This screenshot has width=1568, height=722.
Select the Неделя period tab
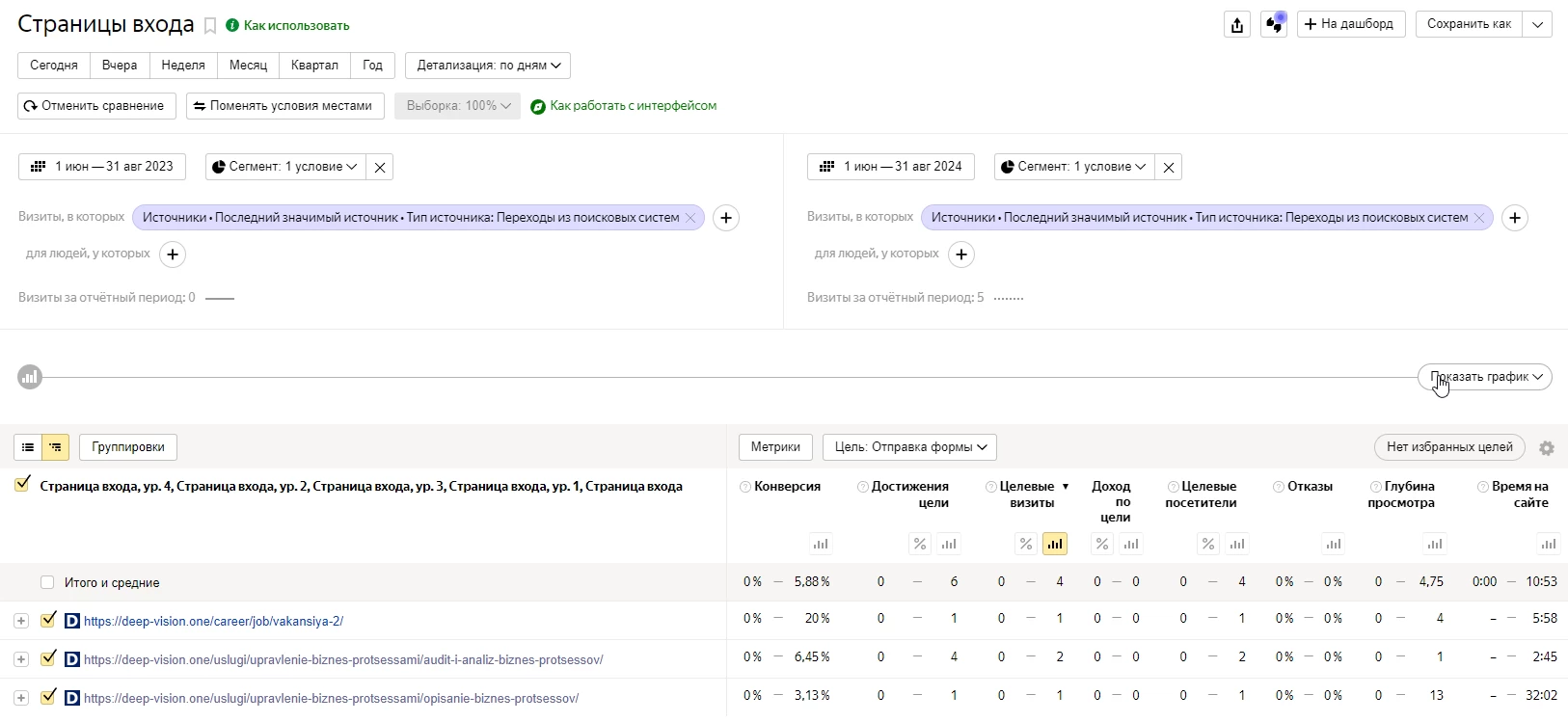point(183,66)
